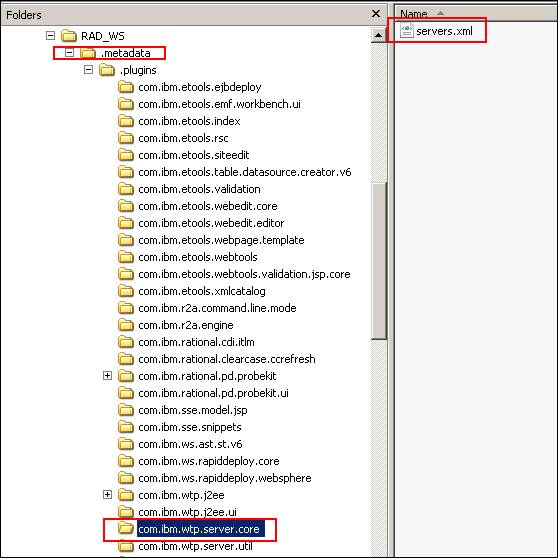Viewport: 558px width, 558px height.
Task: Click the servers.xml file icon
Action: (406, 31)
